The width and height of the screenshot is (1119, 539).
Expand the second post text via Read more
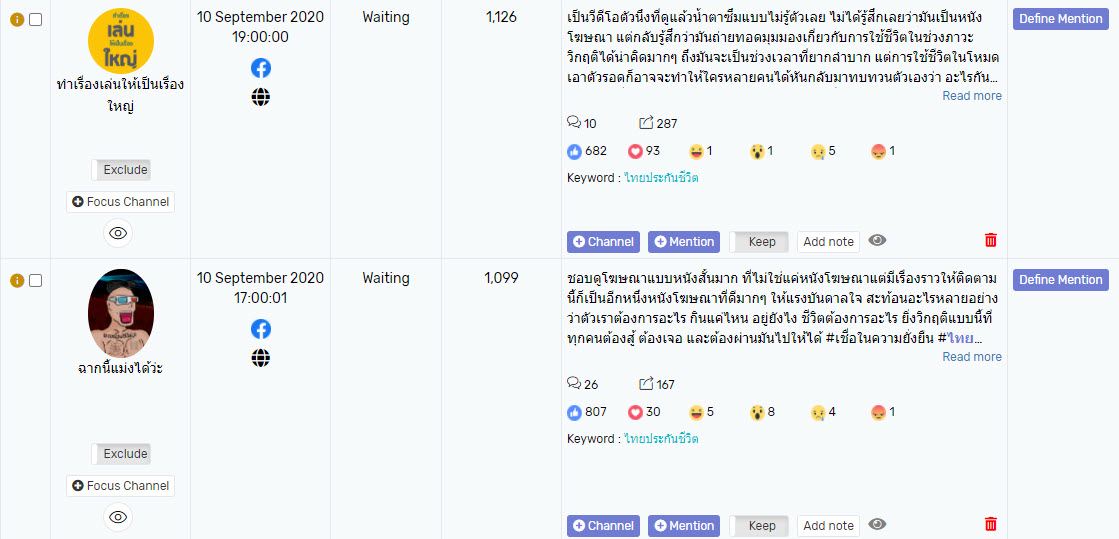pyautogui.click(x=971, y=357)
